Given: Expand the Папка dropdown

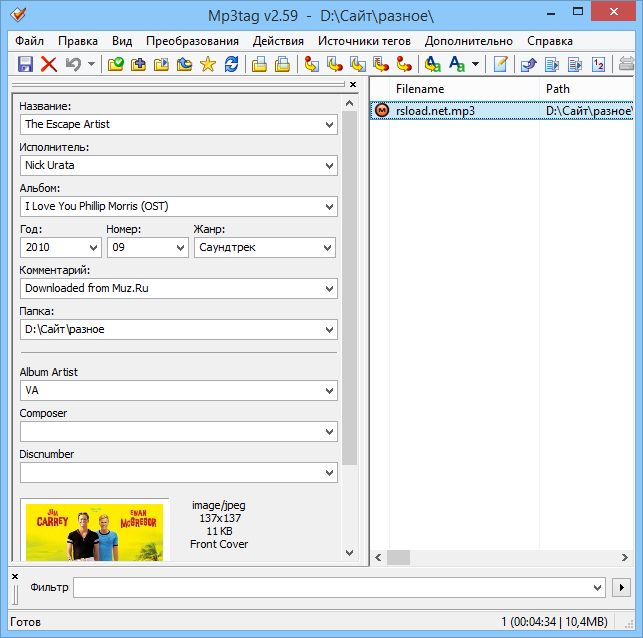Looking at the screenshot, I should 329,330.
